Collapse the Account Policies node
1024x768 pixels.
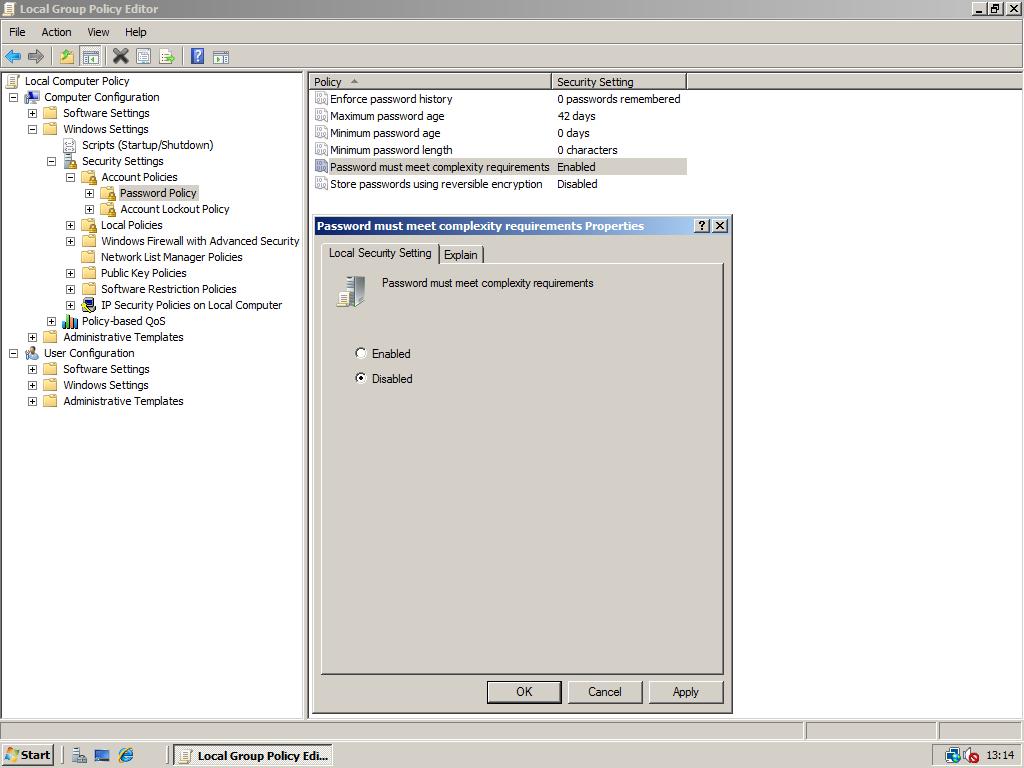71,177
